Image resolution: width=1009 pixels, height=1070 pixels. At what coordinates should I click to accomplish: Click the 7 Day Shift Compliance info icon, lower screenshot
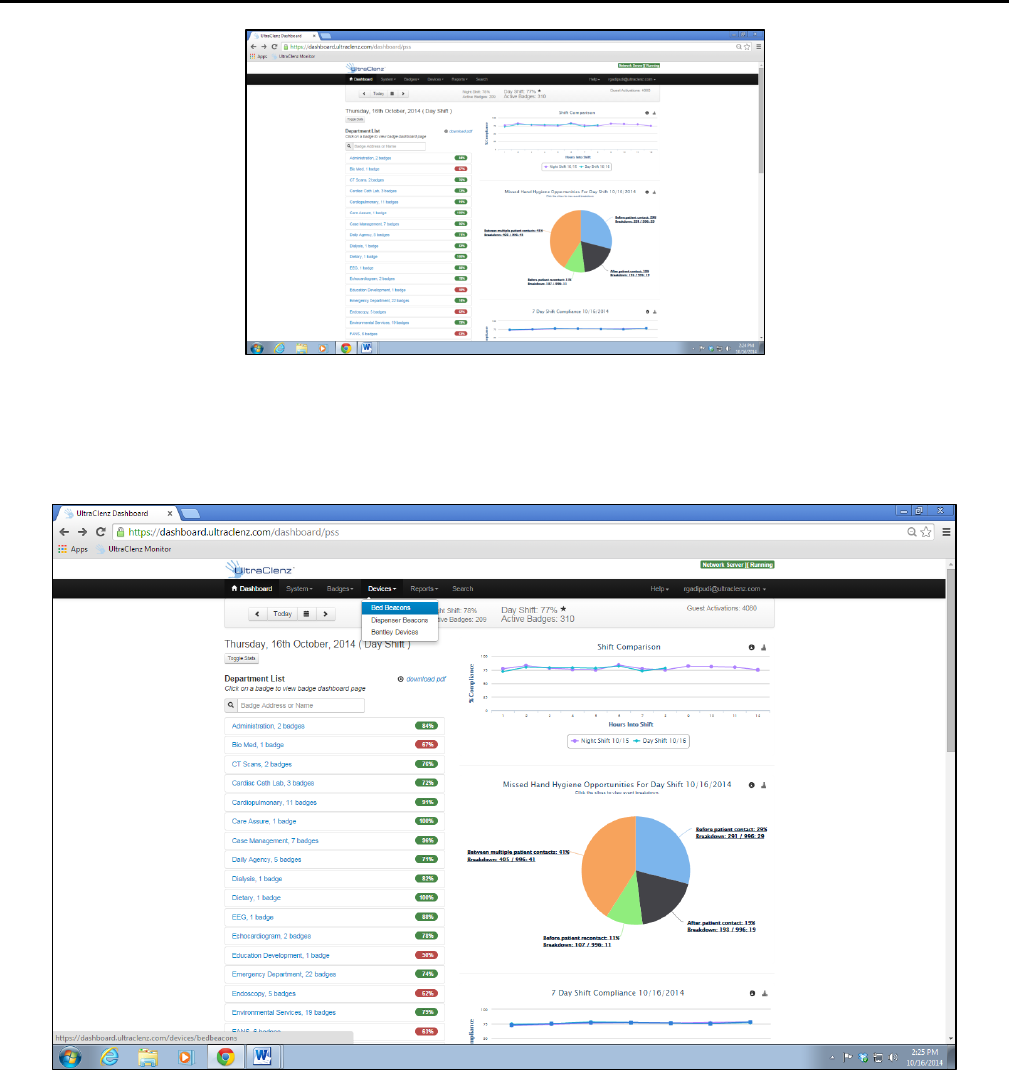click(x=752, y=994)
